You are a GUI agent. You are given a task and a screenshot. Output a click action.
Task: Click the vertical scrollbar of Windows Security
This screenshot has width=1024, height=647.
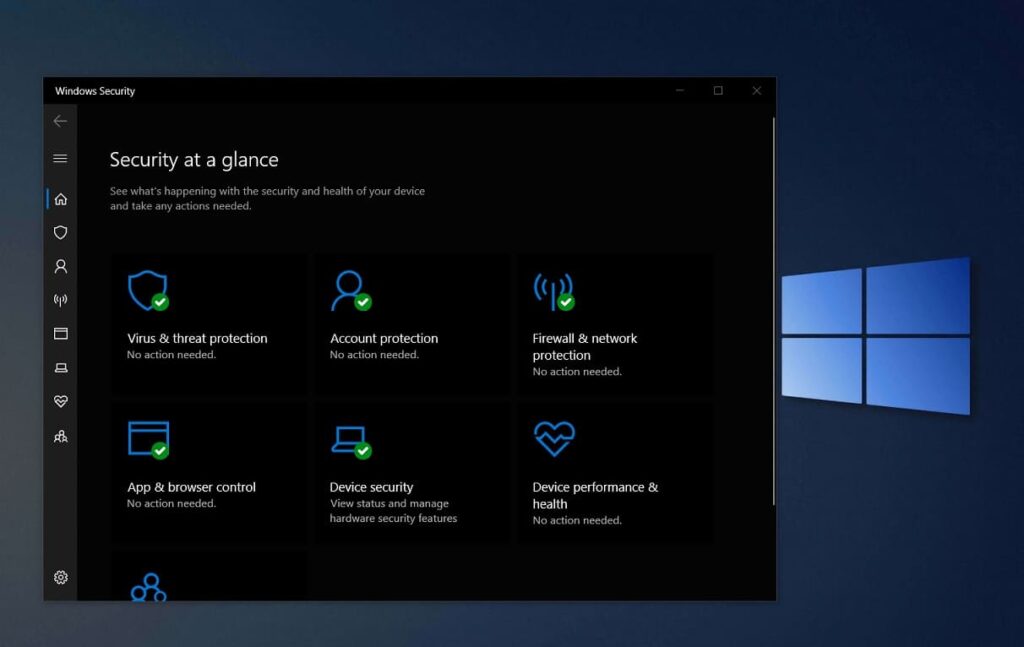pos(774,311)
